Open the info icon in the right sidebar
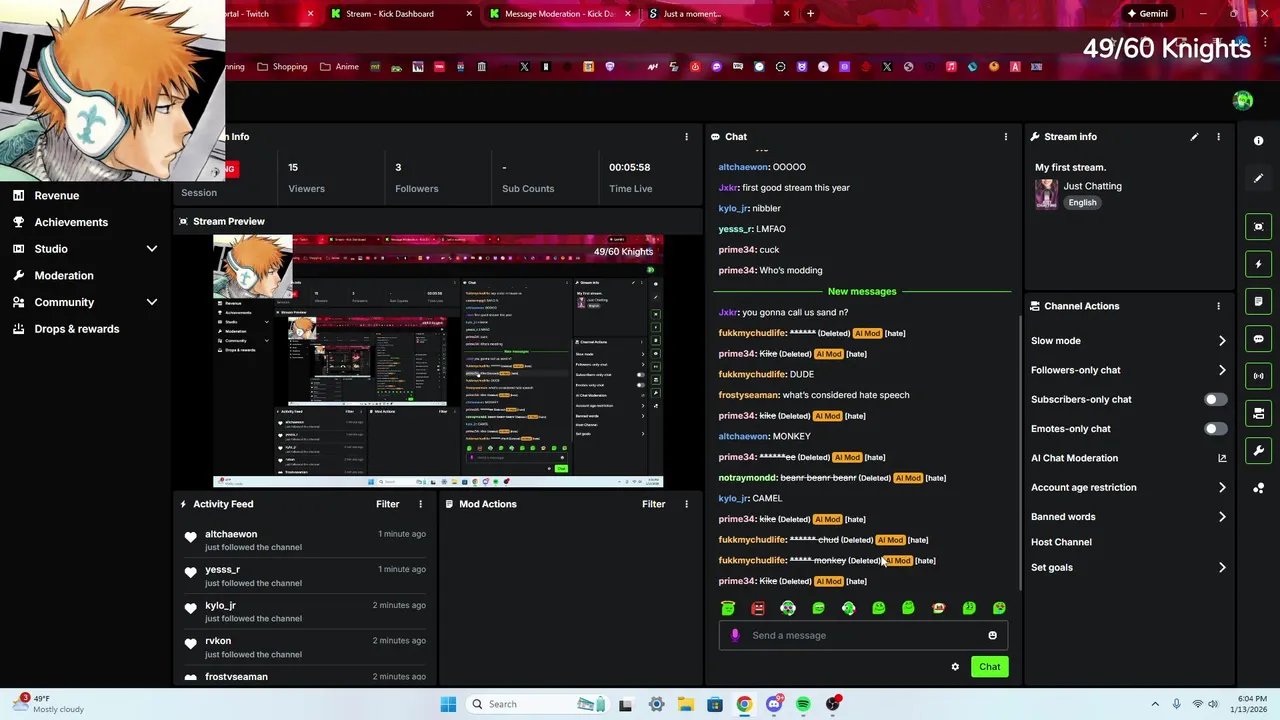Image resolution: width=1280 pixels, height=720 pixels. (1258, 141)
